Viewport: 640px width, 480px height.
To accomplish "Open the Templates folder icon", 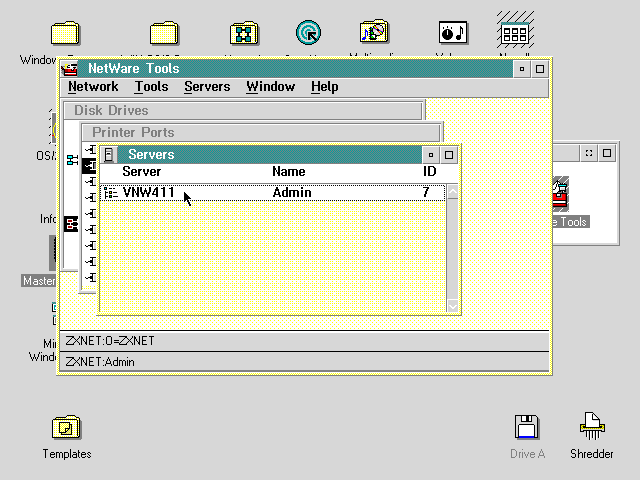I will point(66,427).
